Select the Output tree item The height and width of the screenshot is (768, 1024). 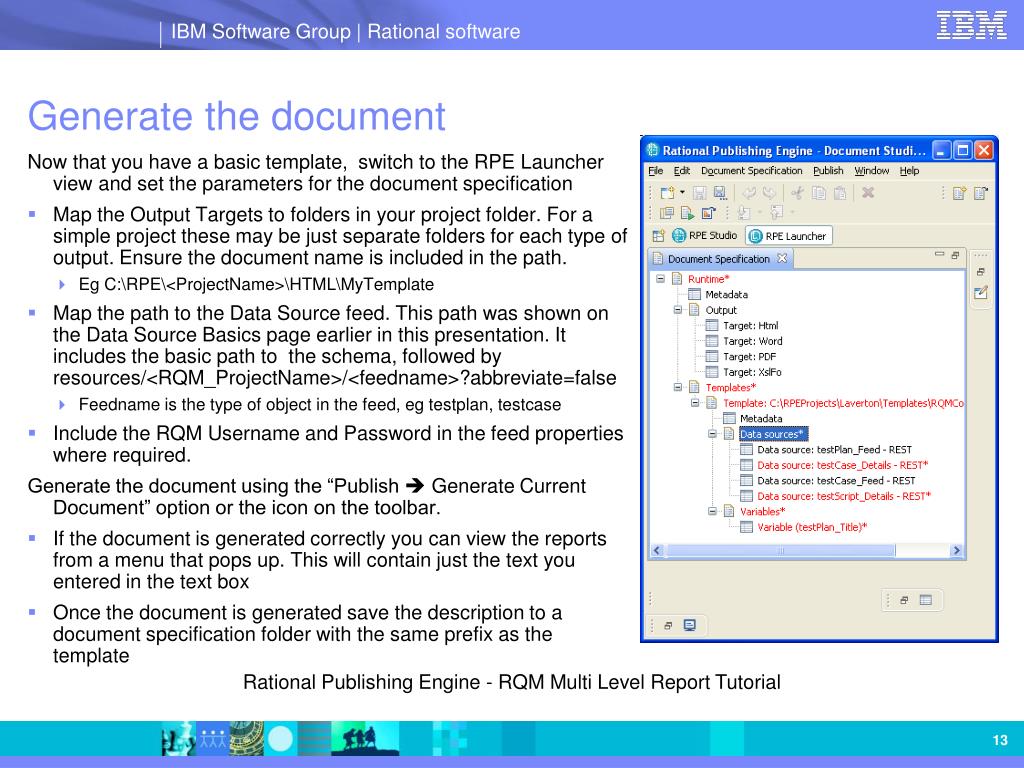(721, 310)
